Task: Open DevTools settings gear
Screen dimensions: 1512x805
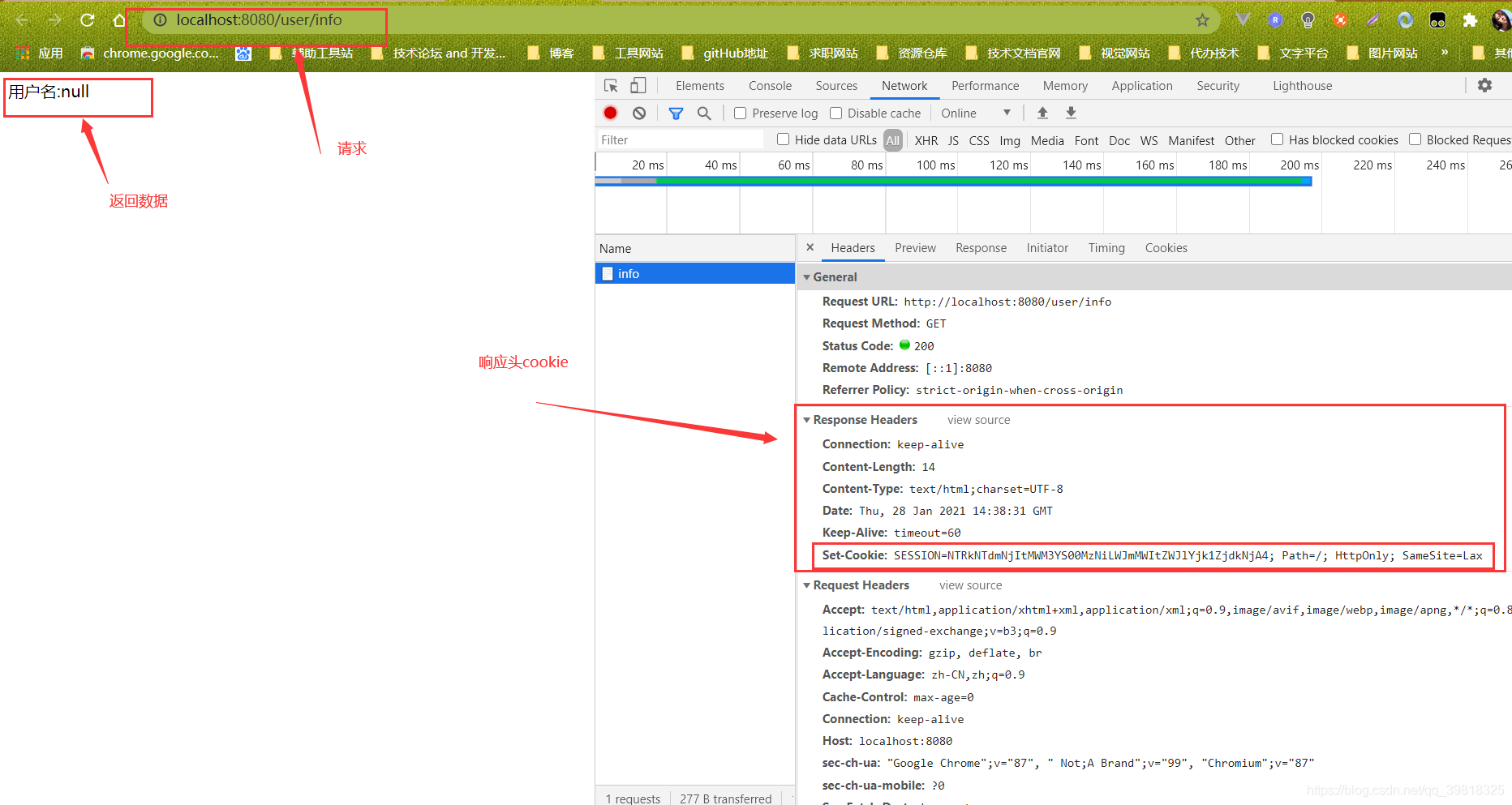Action: [1484, 85]
